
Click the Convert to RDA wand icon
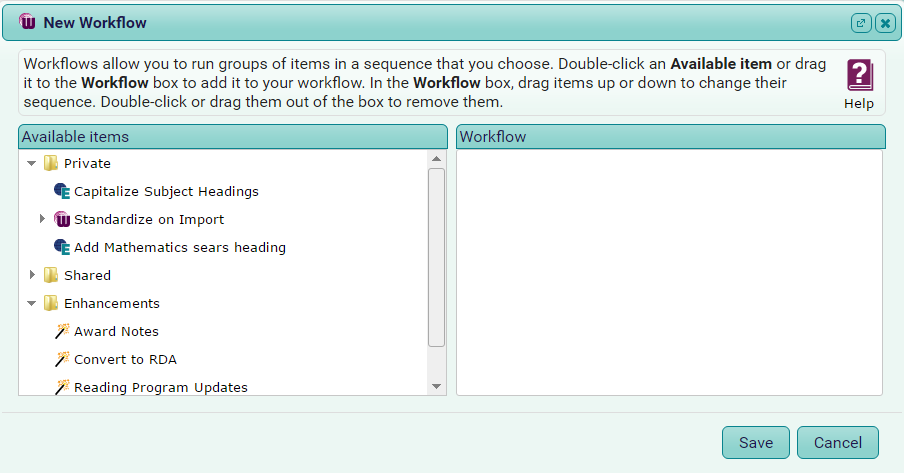point(62,359)
